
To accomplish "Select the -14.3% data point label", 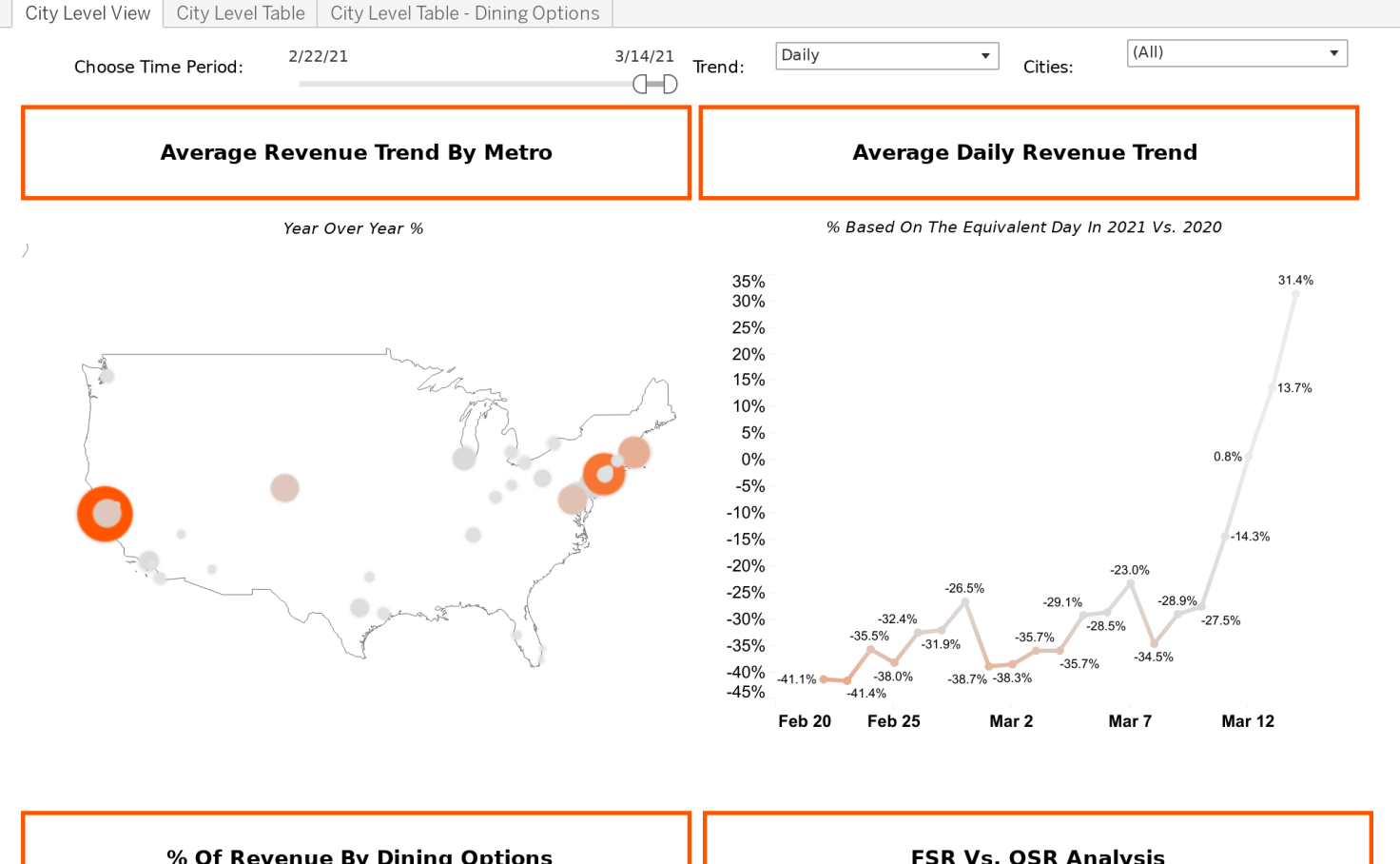I will pyautogui.click(x=1250, y=537).
